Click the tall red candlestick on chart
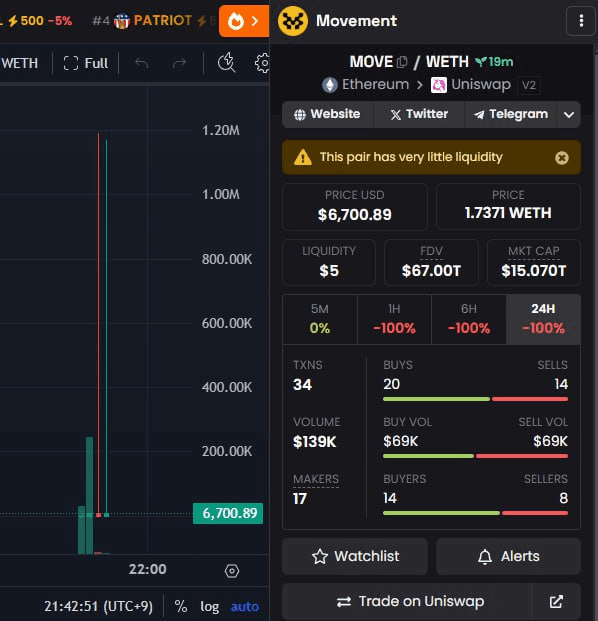598x621 pixels. coord(99,325)
